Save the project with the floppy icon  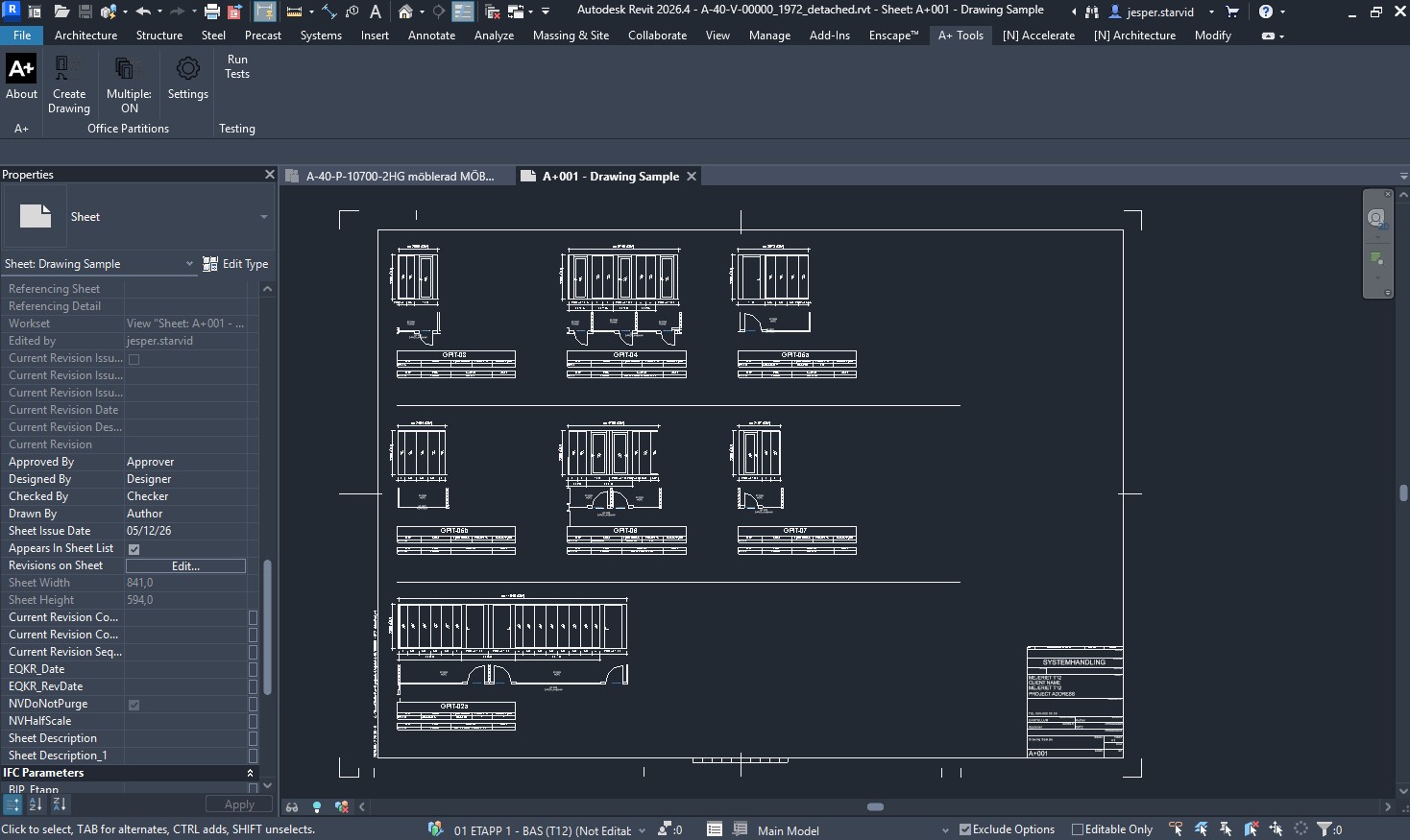click(85, 12)
